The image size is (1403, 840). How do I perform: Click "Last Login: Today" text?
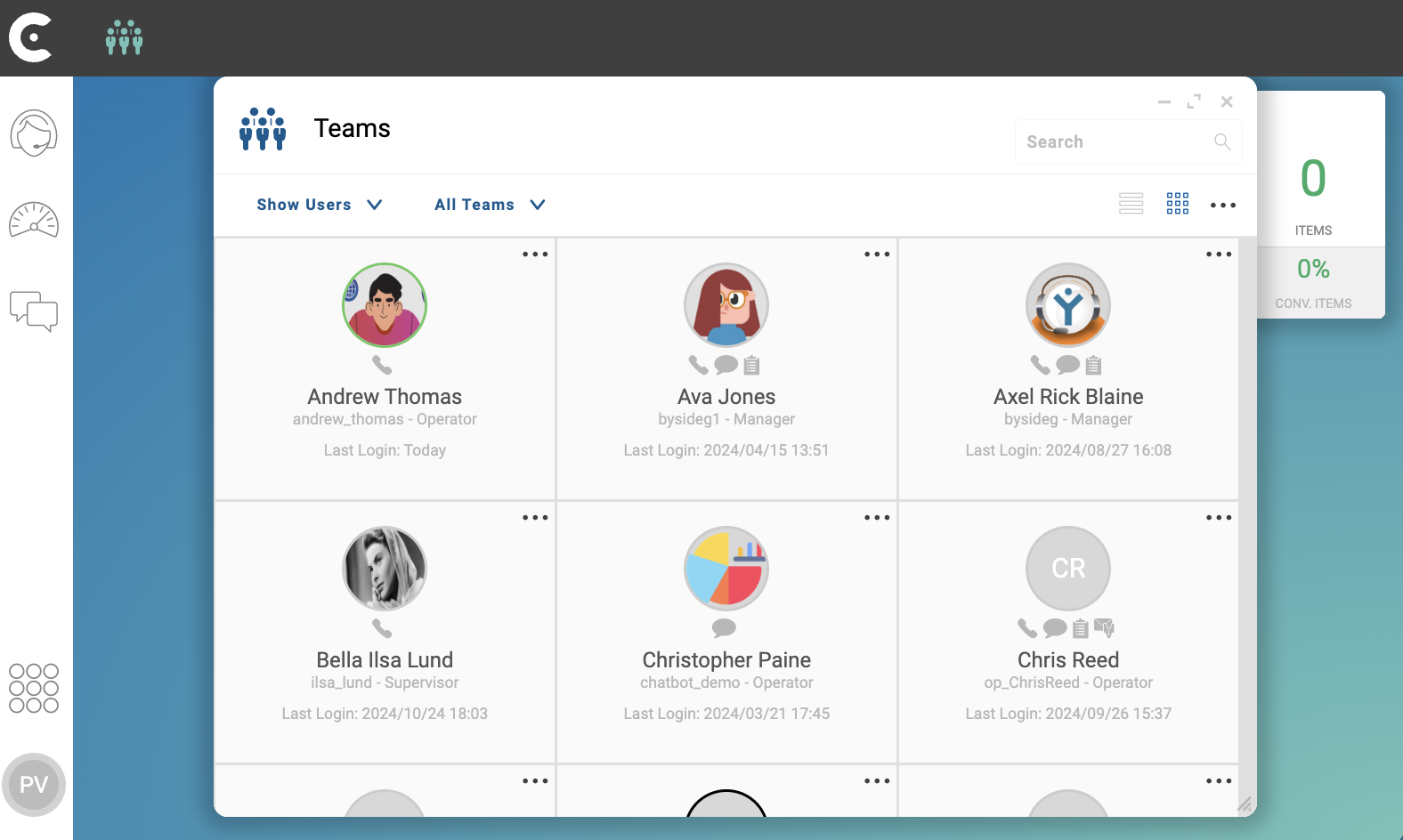[x=385, y=450]
